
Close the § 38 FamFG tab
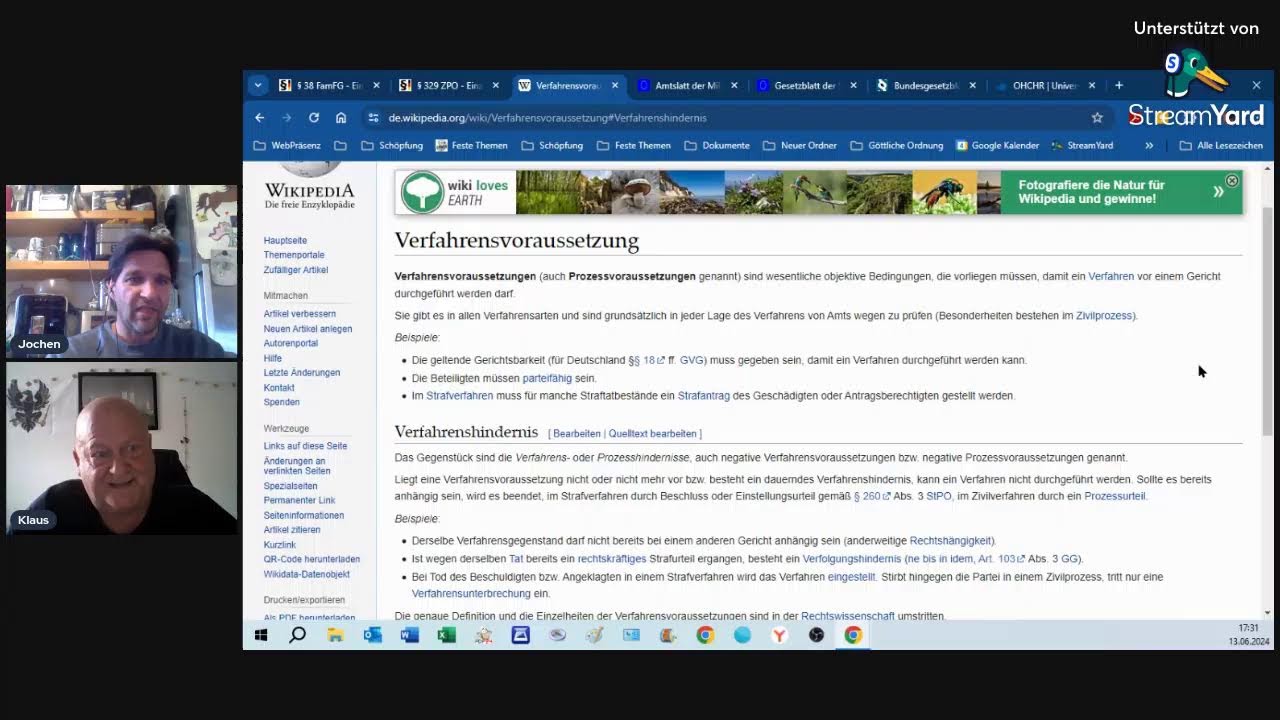tap(376, 86)
